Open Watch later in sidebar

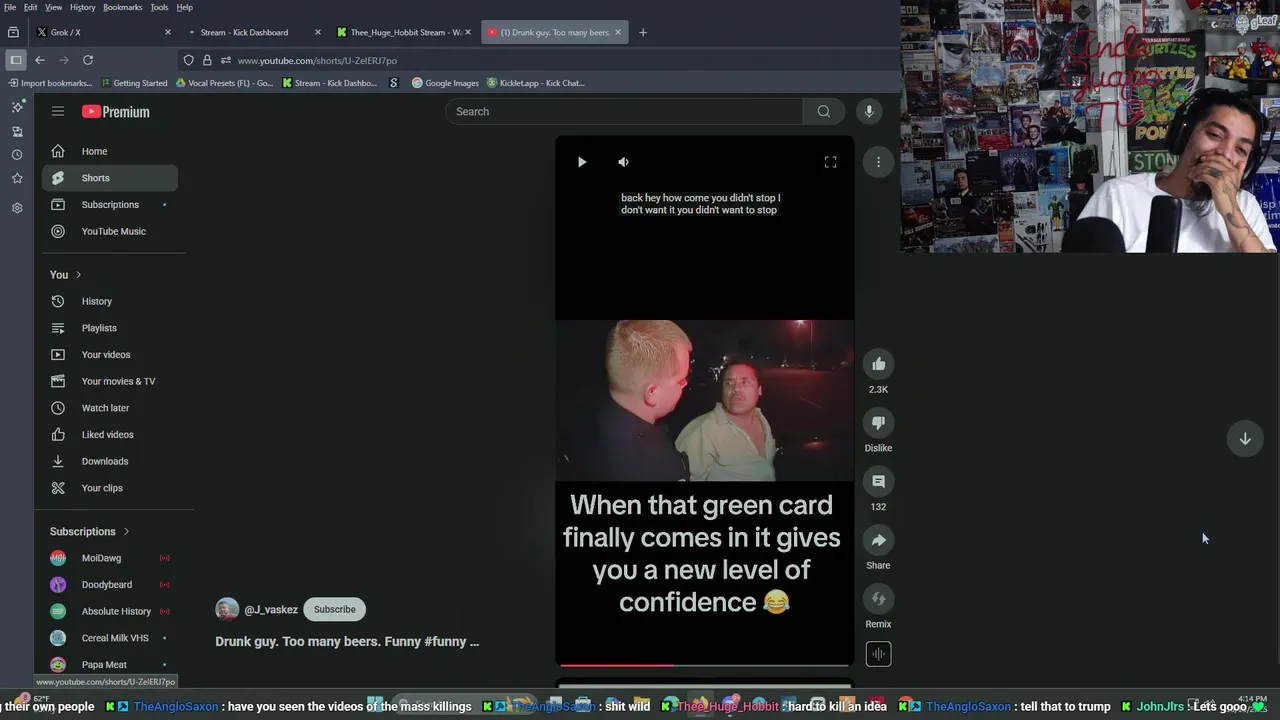[110, 408]
